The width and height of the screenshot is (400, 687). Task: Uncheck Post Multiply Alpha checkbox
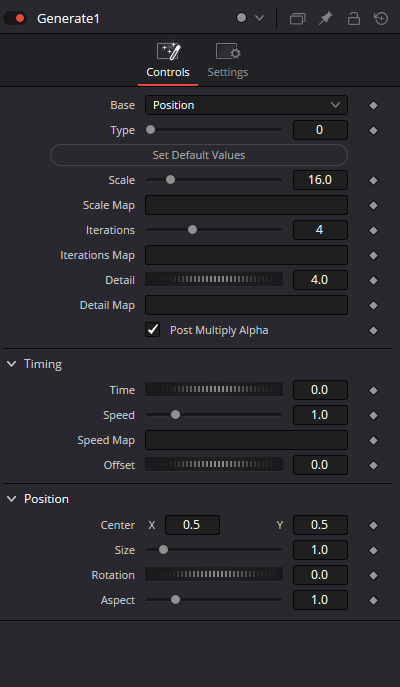coord(152,330)
